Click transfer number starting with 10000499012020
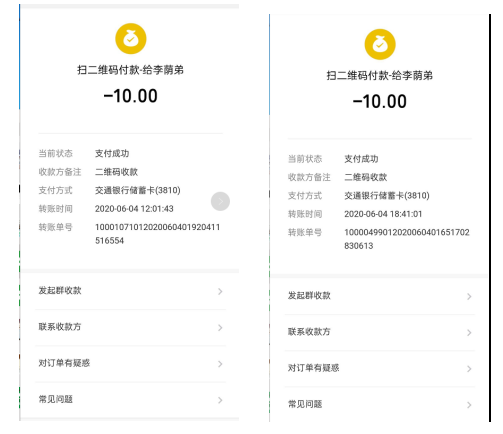This screenshot has height=434, width=503. point(407,239)
